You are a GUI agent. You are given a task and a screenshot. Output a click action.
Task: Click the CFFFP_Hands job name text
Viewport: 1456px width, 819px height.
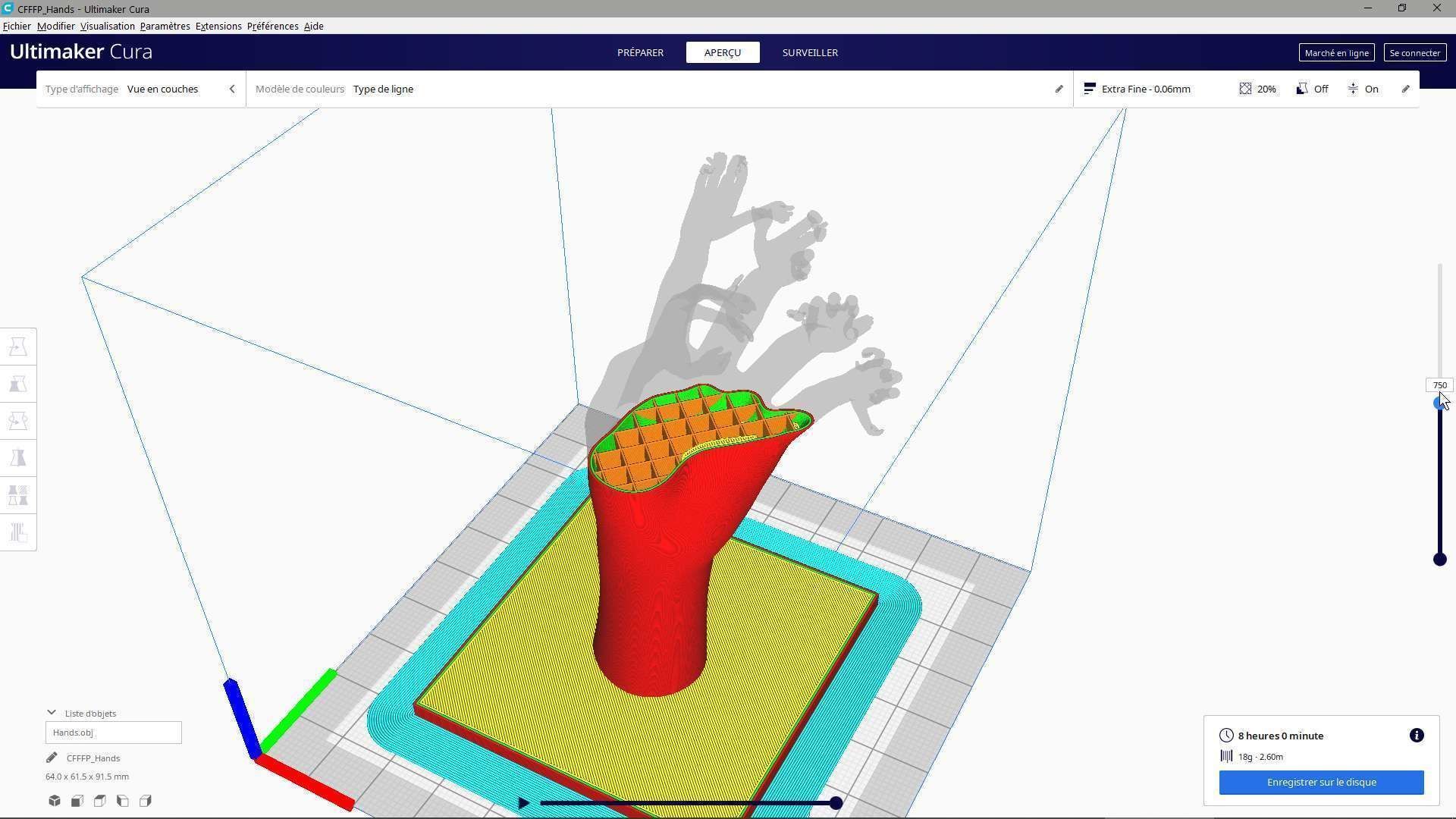(93, 758)
